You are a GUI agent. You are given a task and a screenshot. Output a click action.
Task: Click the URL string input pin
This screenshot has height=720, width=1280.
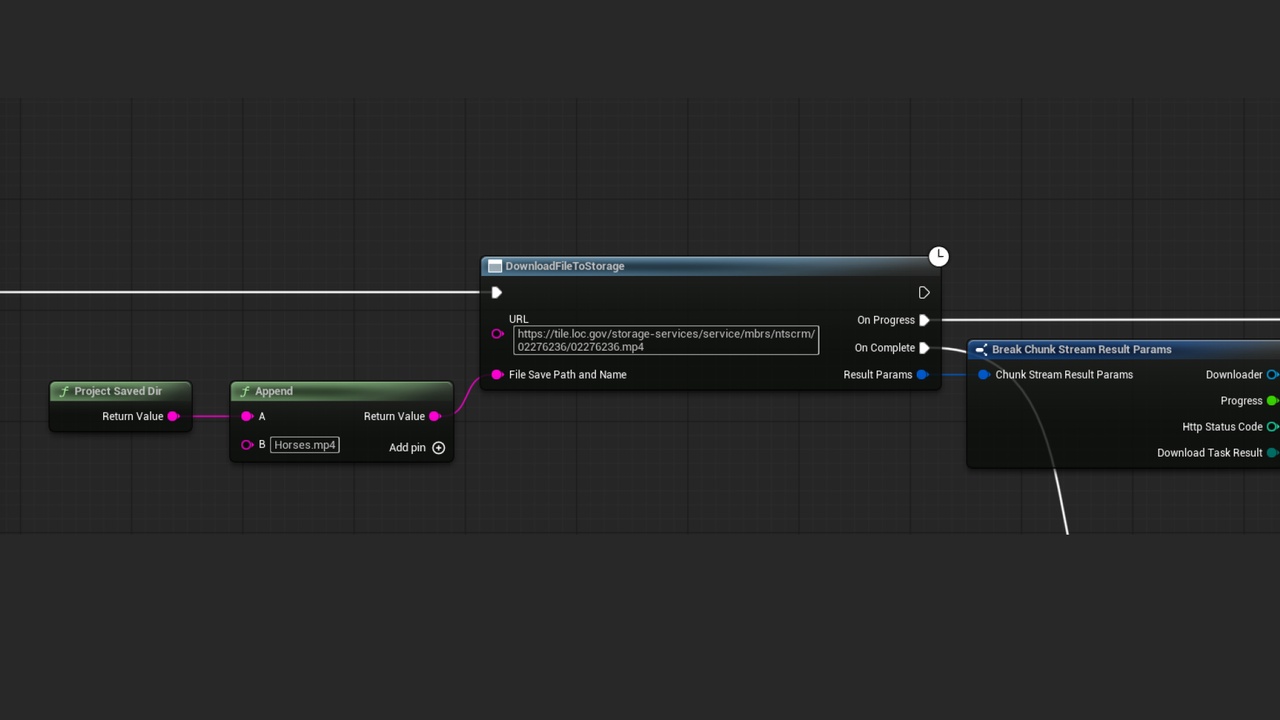497,334
